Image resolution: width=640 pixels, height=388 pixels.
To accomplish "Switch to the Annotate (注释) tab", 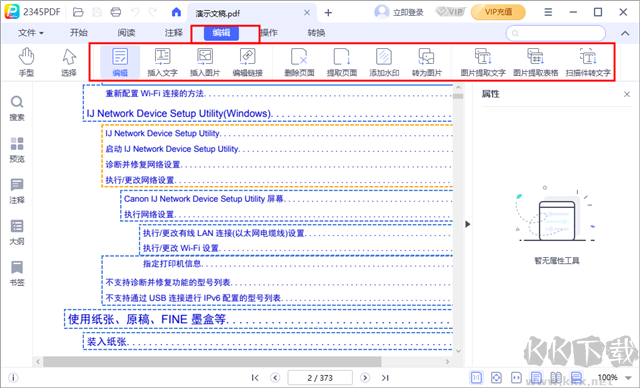I will point(173,33).
